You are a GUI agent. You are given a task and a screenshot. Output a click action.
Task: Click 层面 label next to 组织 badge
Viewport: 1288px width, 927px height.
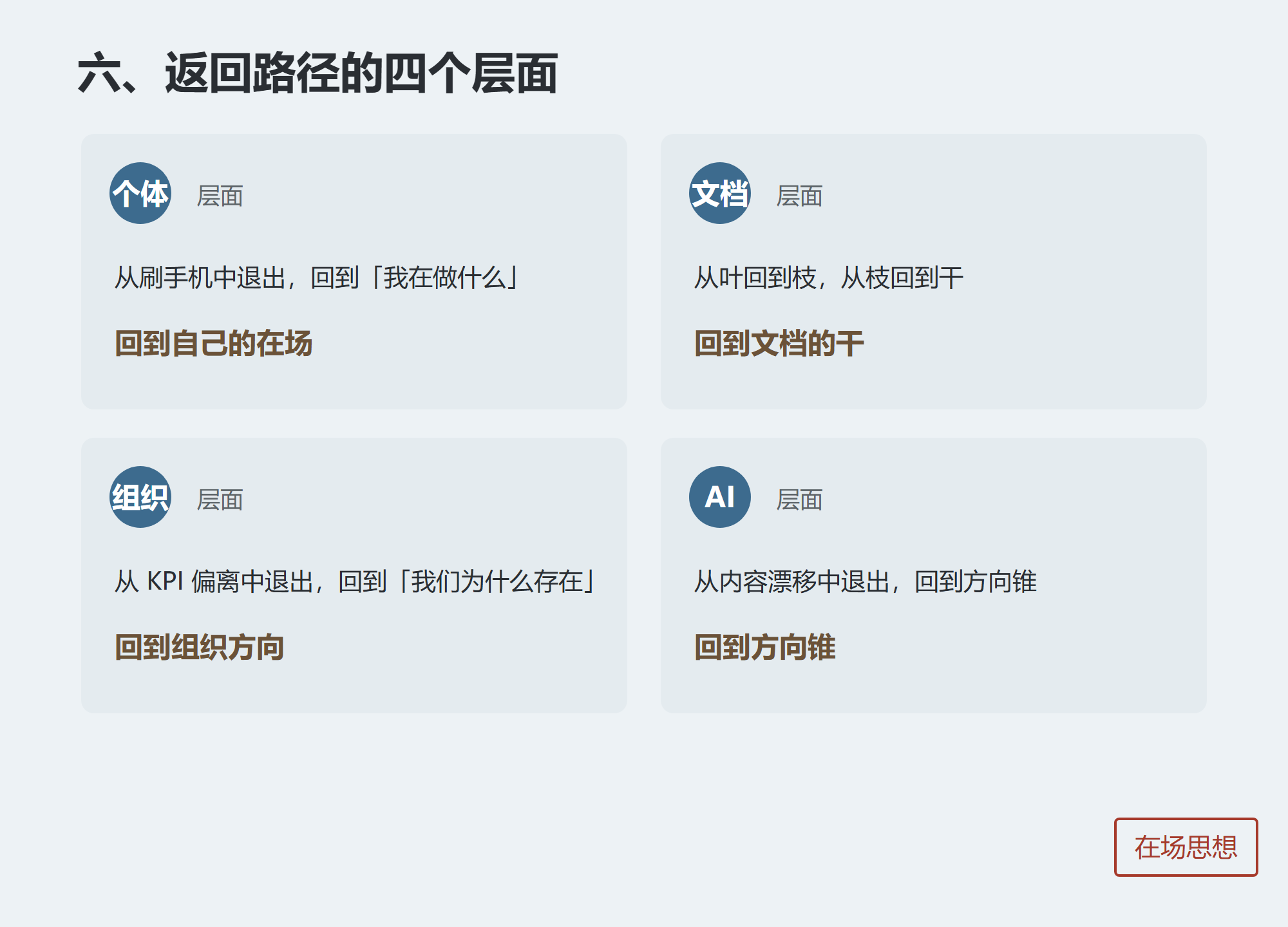tap(220, 500)
